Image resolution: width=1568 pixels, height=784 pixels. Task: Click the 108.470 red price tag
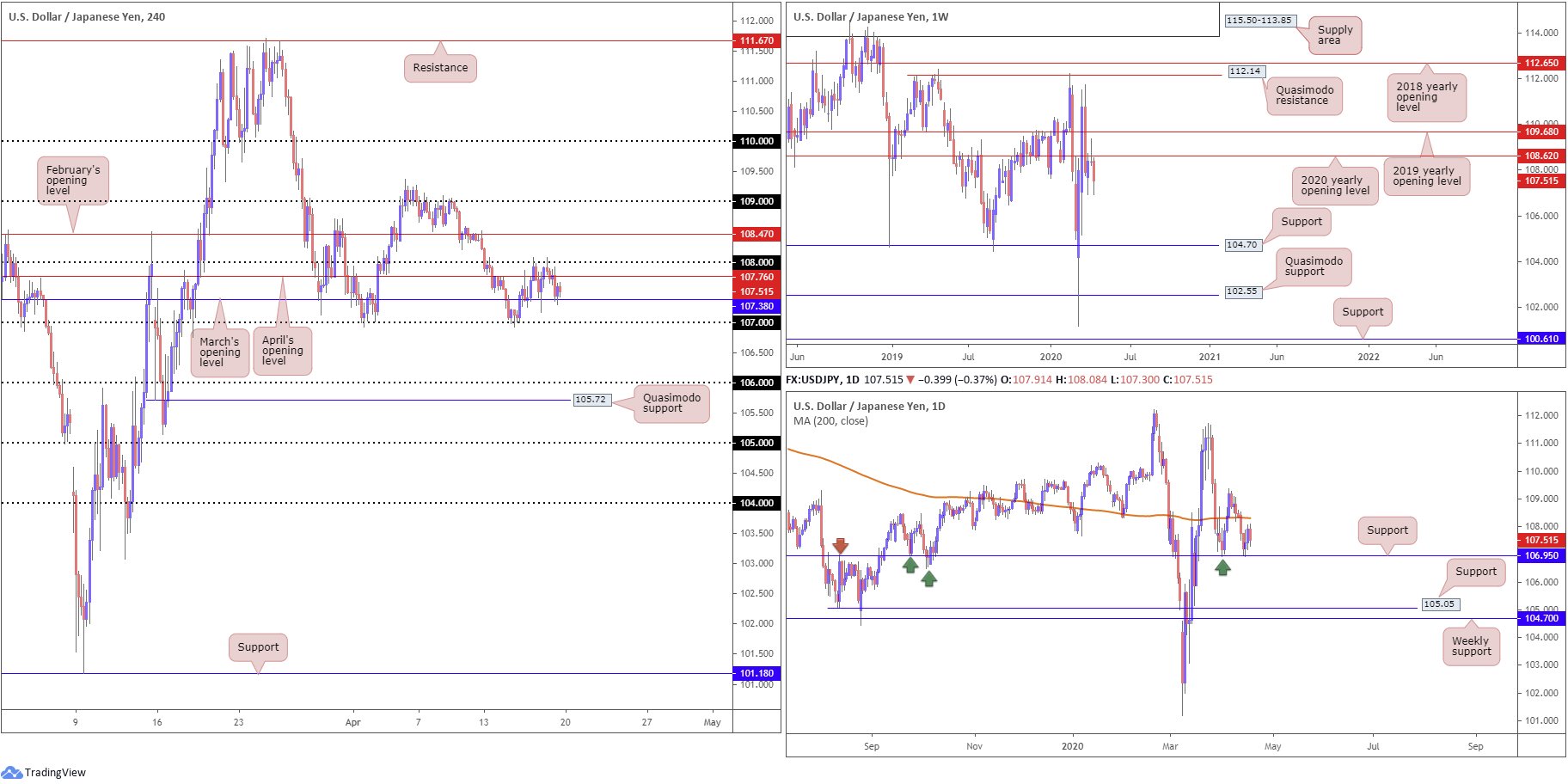tap(756, 234)
